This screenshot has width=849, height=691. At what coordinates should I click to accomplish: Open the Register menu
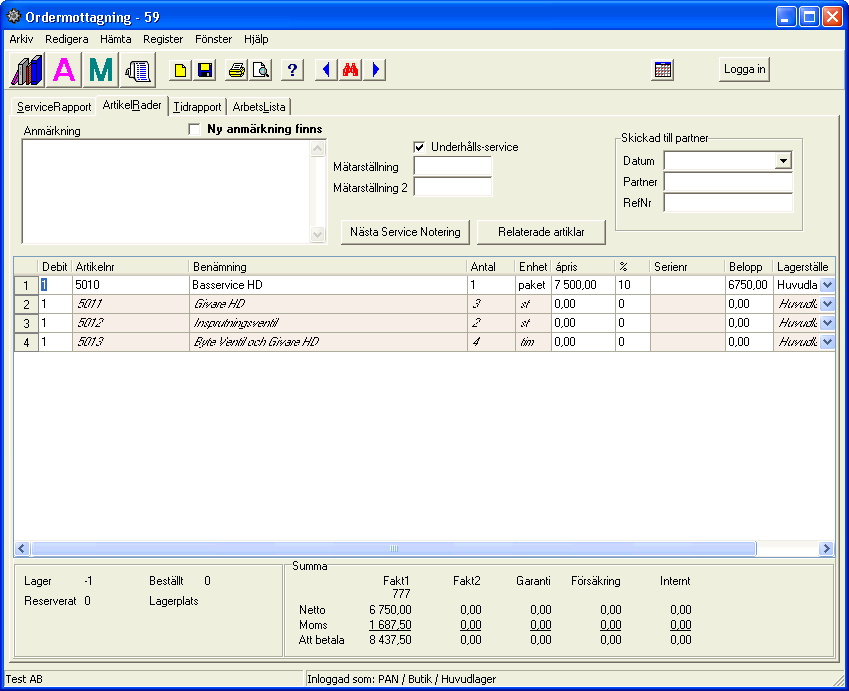[x=163, y=39]
